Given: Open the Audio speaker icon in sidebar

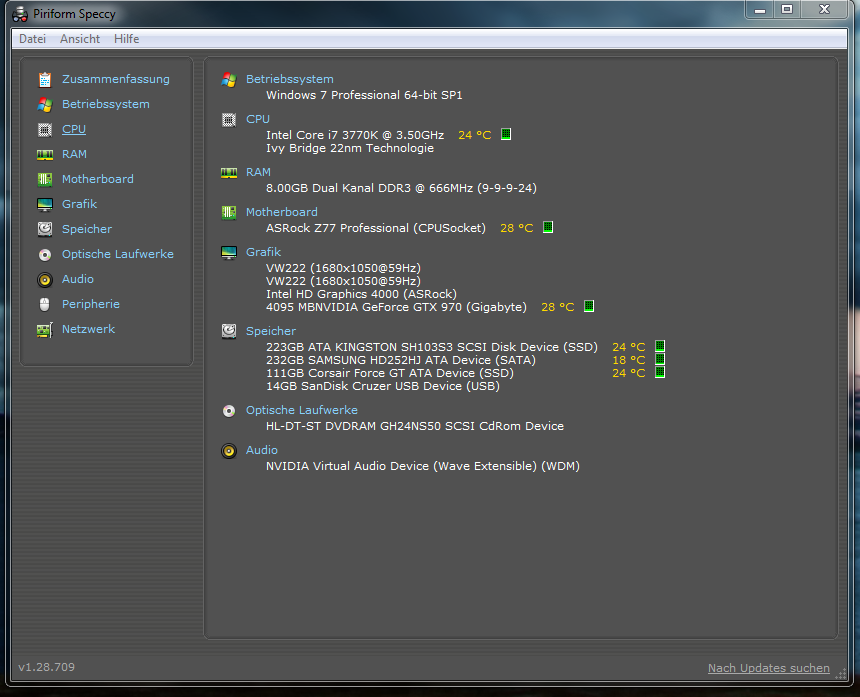Looking at the screenshot, I should pos(44,280).
